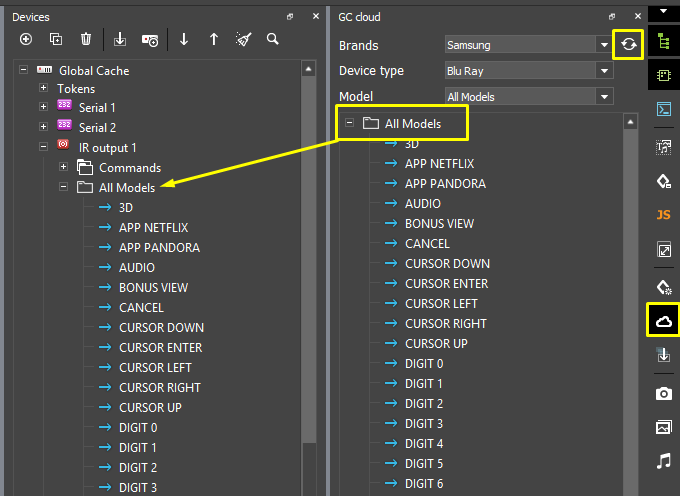Screen dimensions: 680x496
Task: Expand the Tokens tree node
Action: pos(43,89)
